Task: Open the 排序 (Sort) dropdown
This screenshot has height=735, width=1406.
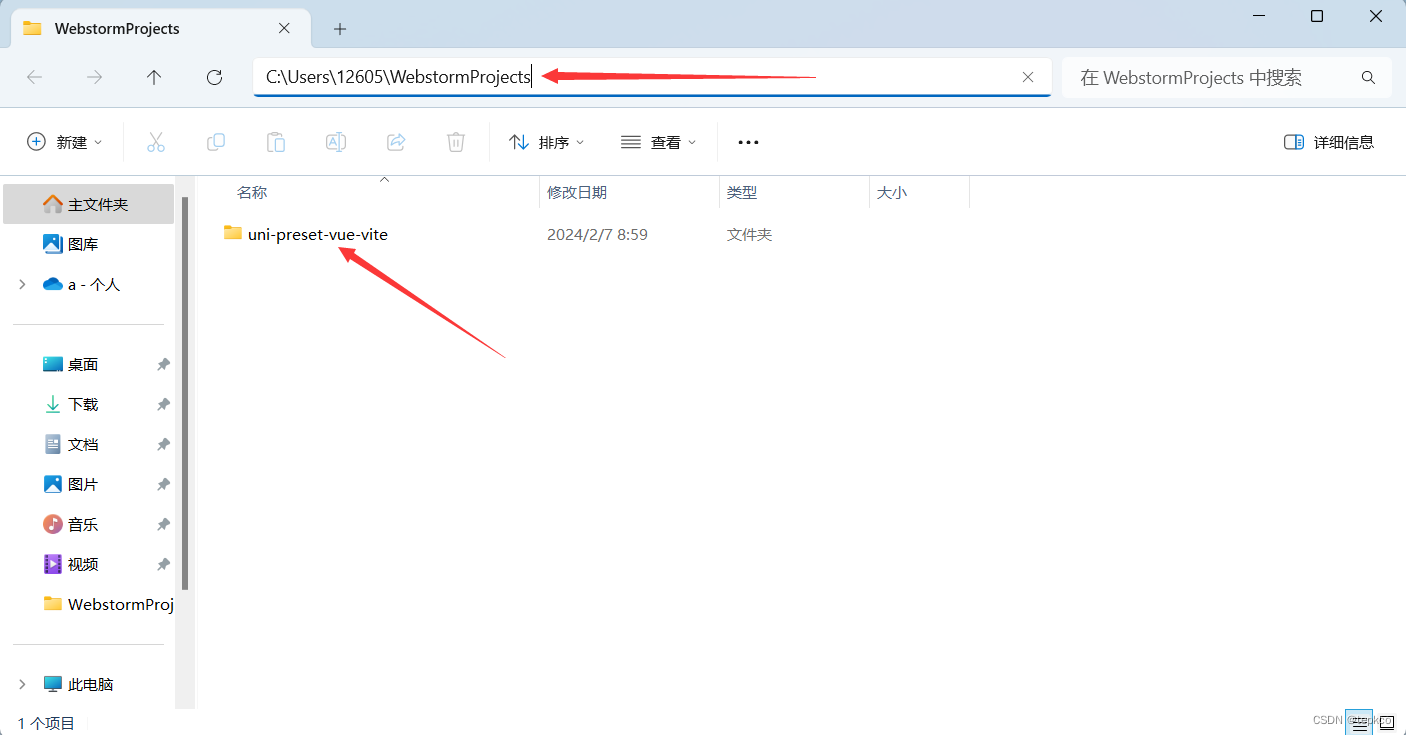Action: click(546, 142)
